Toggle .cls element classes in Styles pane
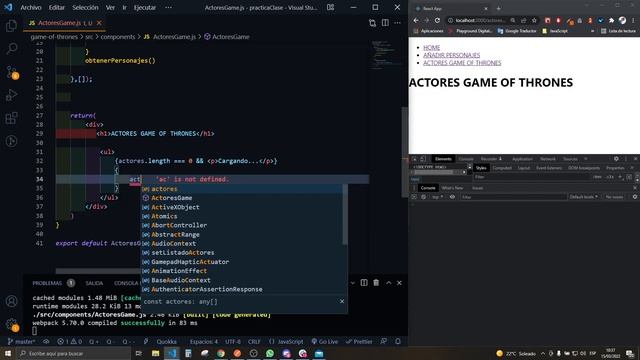Image resolution: width=640 pixels, height=360 pixels. click(609, 177)
